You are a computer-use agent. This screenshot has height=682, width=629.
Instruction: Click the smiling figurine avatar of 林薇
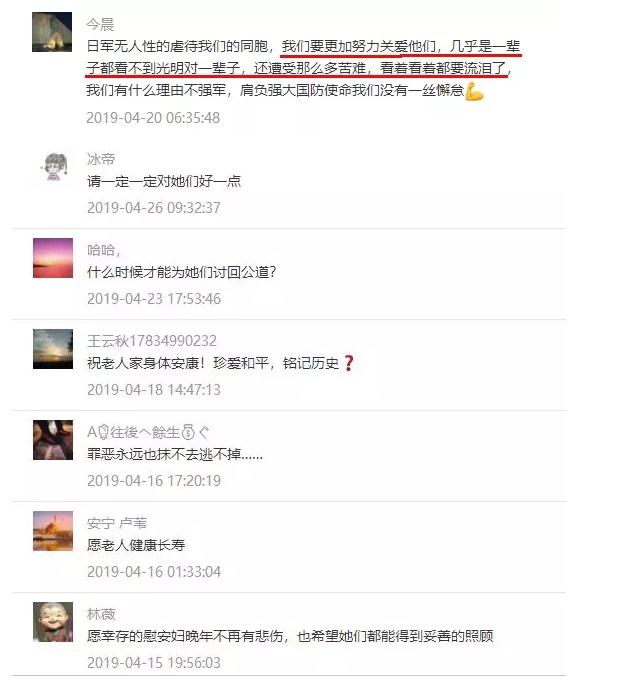click(x=53, y=622)
